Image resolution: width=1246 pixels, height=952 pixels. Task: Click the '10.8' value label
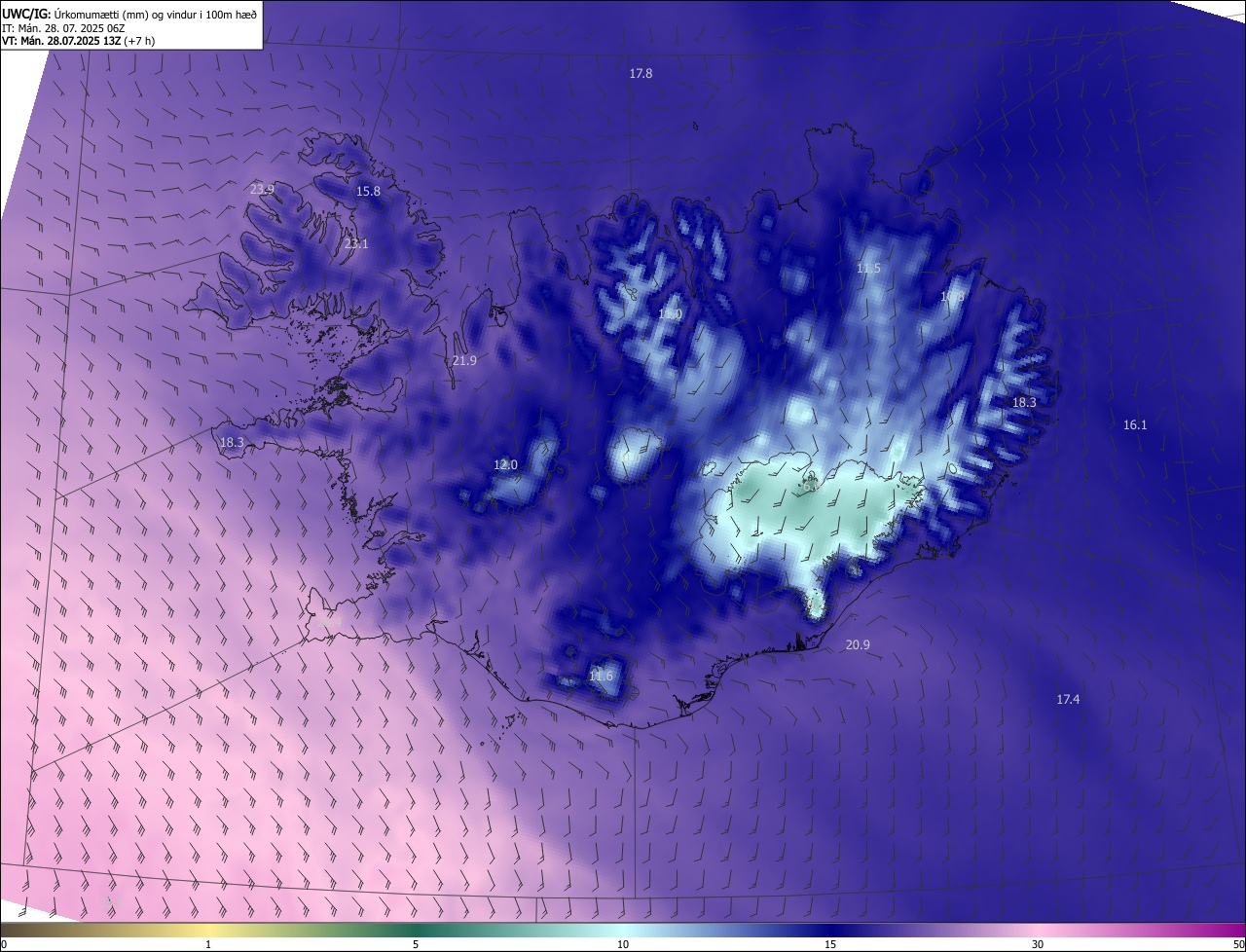(952, 297)
